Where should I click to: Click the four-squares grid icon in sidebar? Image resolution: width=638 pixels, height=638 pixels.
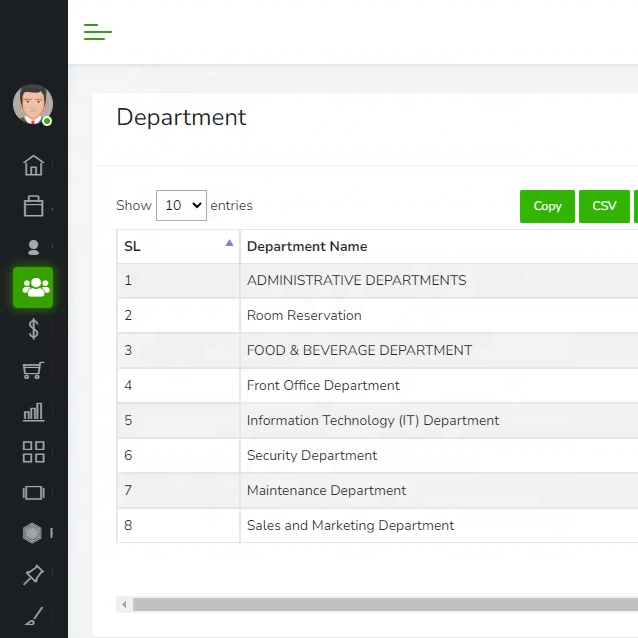[x=34, y=452]
